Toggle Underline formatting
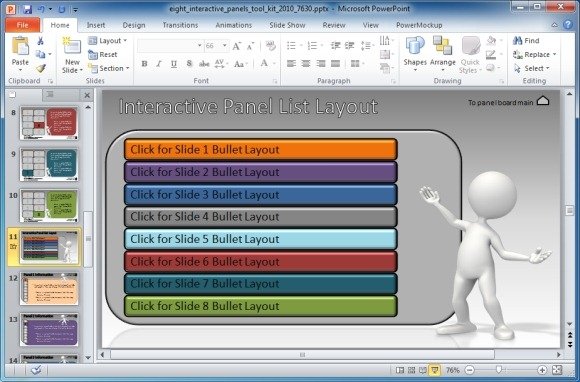 (174, 64)
